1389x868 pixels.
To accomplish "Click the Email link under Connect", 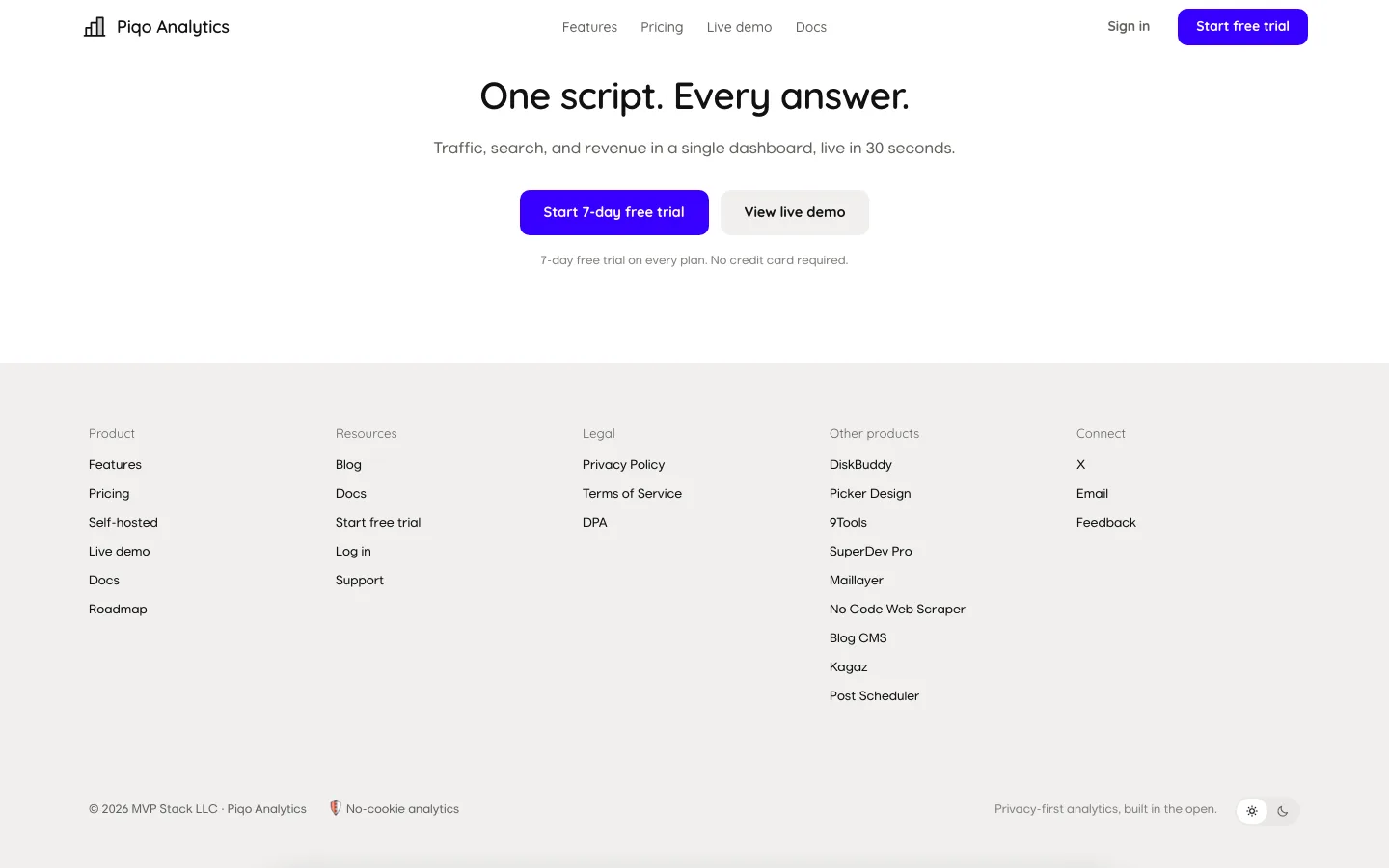I will pos(1092,493).
